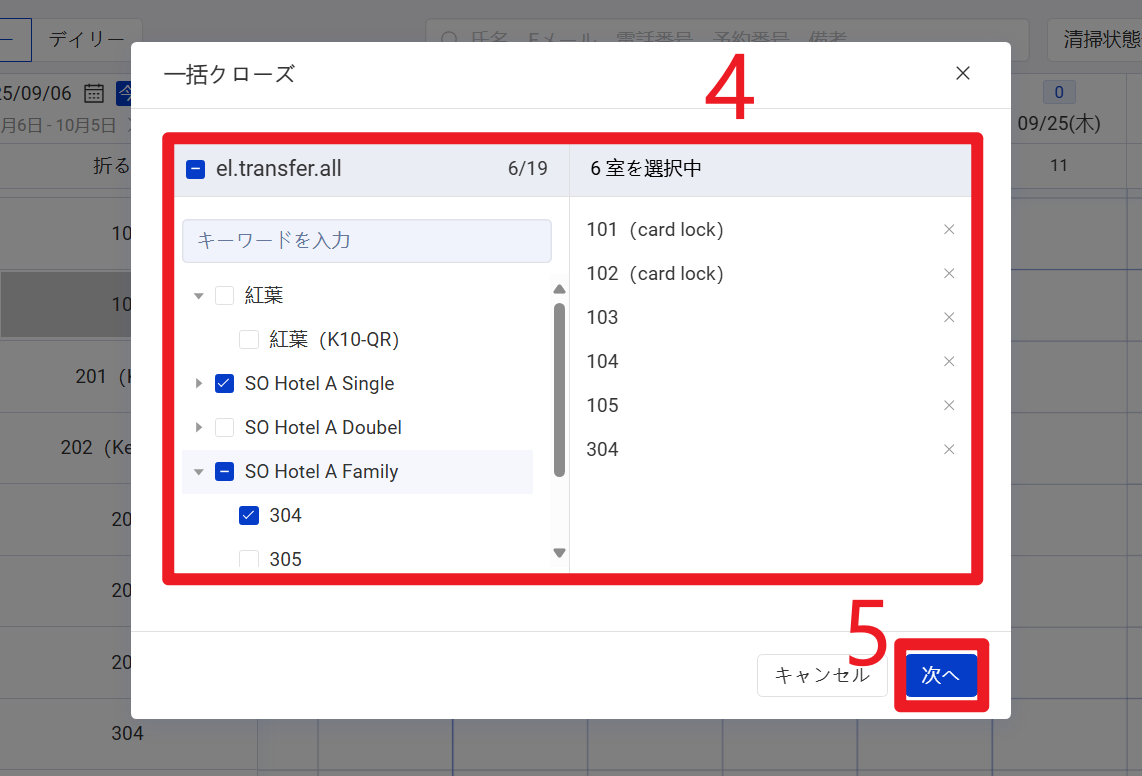Toggle the el.transfer.all select-all checkbox

click(196, 169)
